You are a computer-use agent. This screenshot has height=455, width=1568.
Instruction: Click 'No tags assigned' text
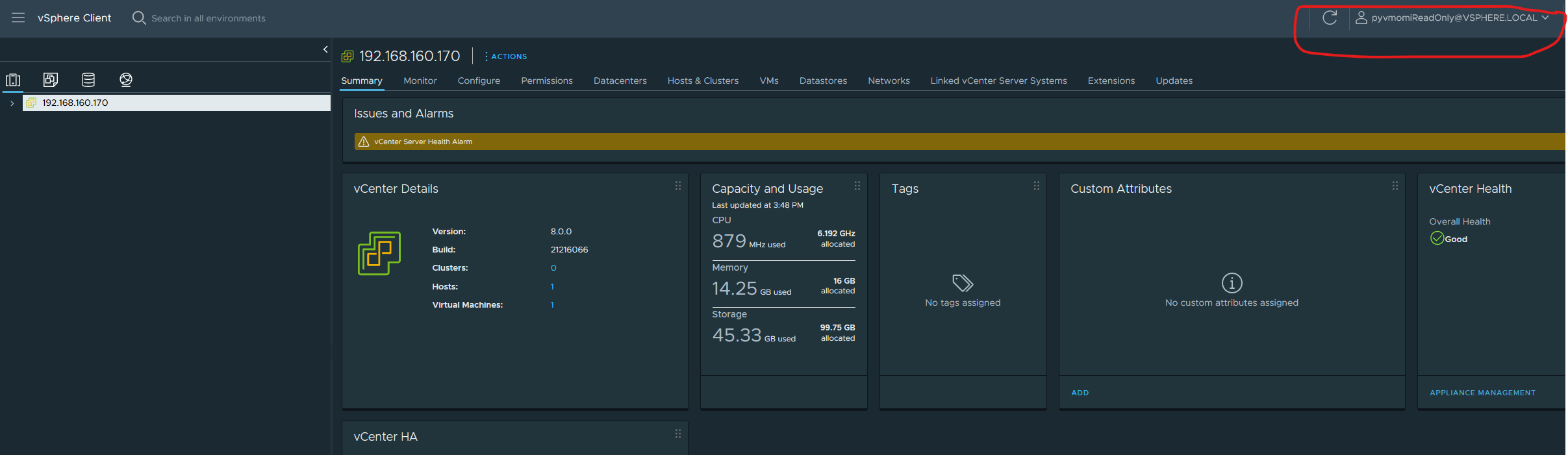(963, 302)
